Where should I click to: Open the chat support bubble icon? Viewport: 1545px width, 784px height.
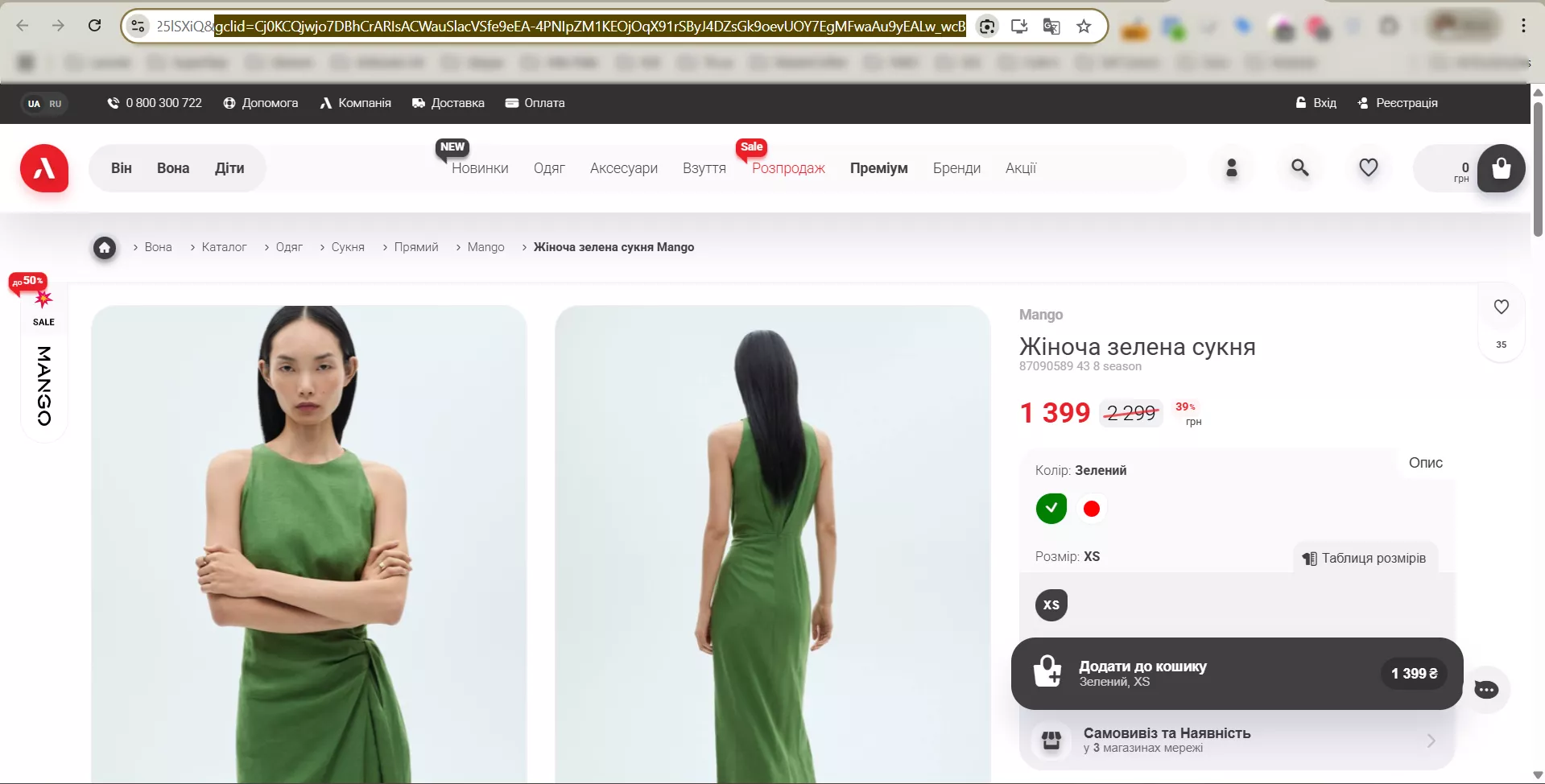point(1485,689)
